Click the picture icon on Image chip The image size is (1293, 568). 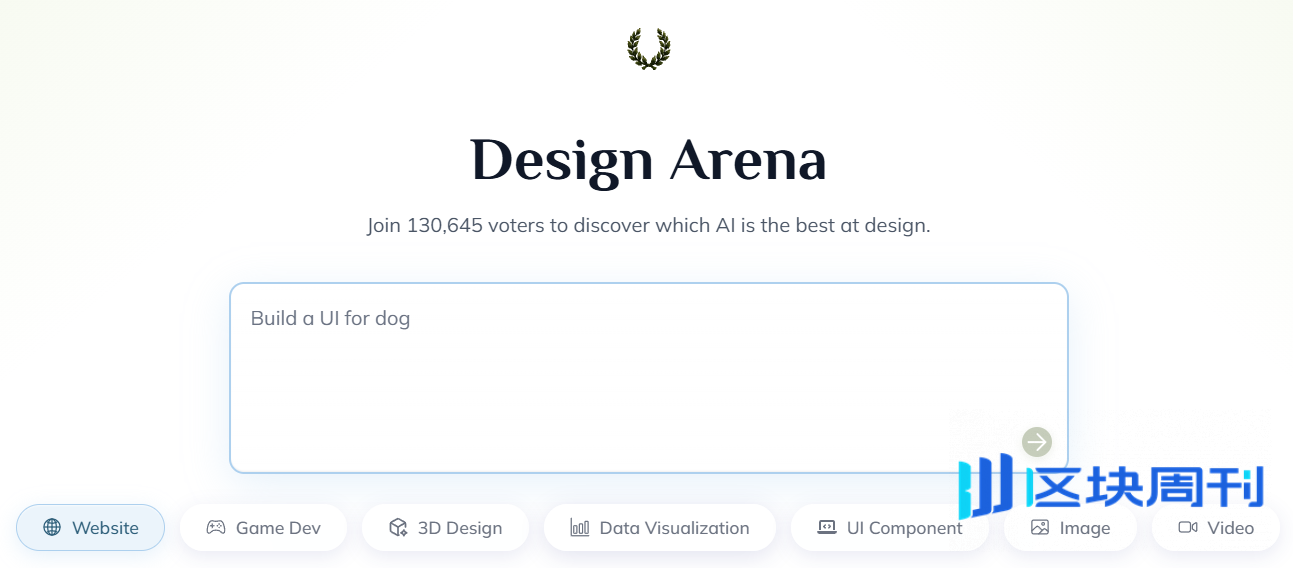pos(1040,527)
